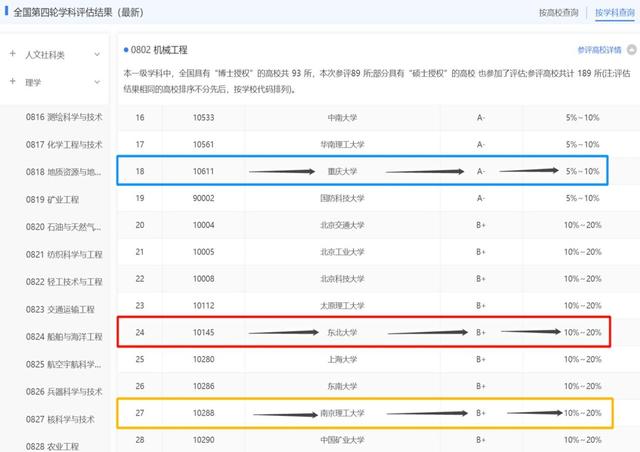Select 0825 航空宇航科学... in sidebar
Image resolution: width=640 pixels, height=452 pixels.
(63, 364)
